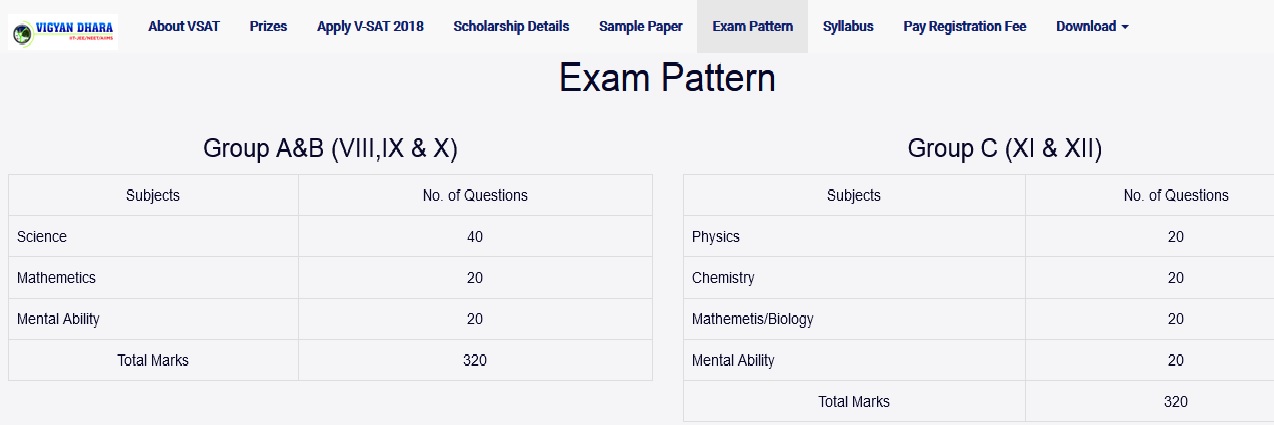Image resolution: width=1274 pixels, height=425 pixels.
Task: Click Pay Registration Fee link
Action: tap(965, 26)
